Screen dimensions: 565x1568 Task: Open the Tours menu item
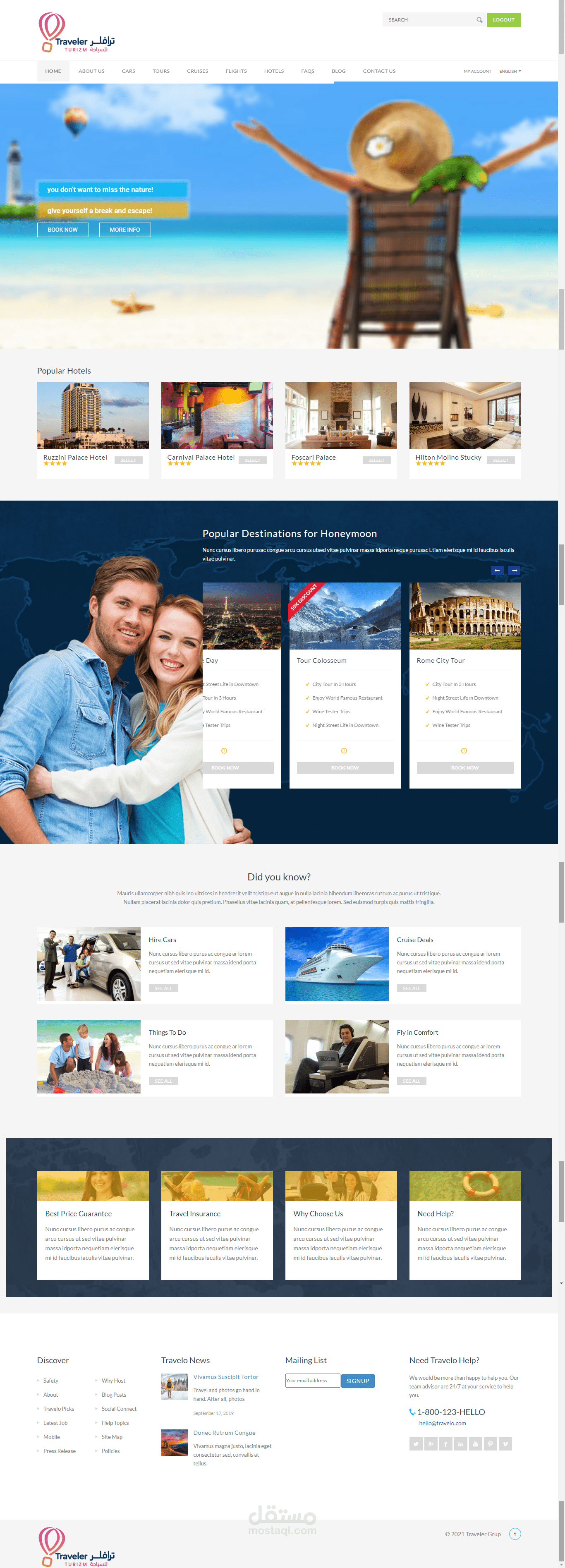[x=161, y=71]
